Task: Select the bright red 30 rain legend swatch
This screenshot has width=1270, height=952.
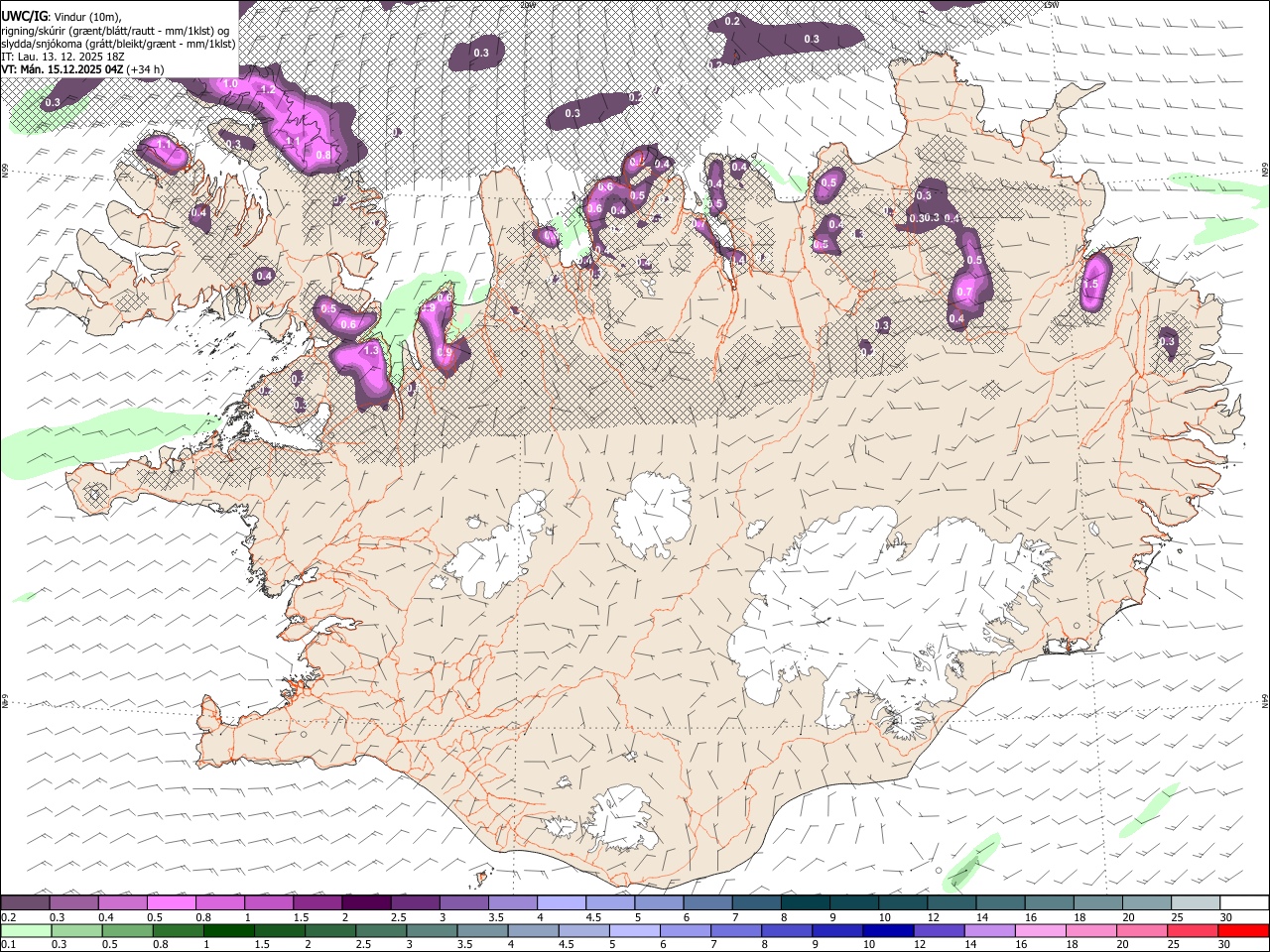Action: click(x=1243, y=931)
